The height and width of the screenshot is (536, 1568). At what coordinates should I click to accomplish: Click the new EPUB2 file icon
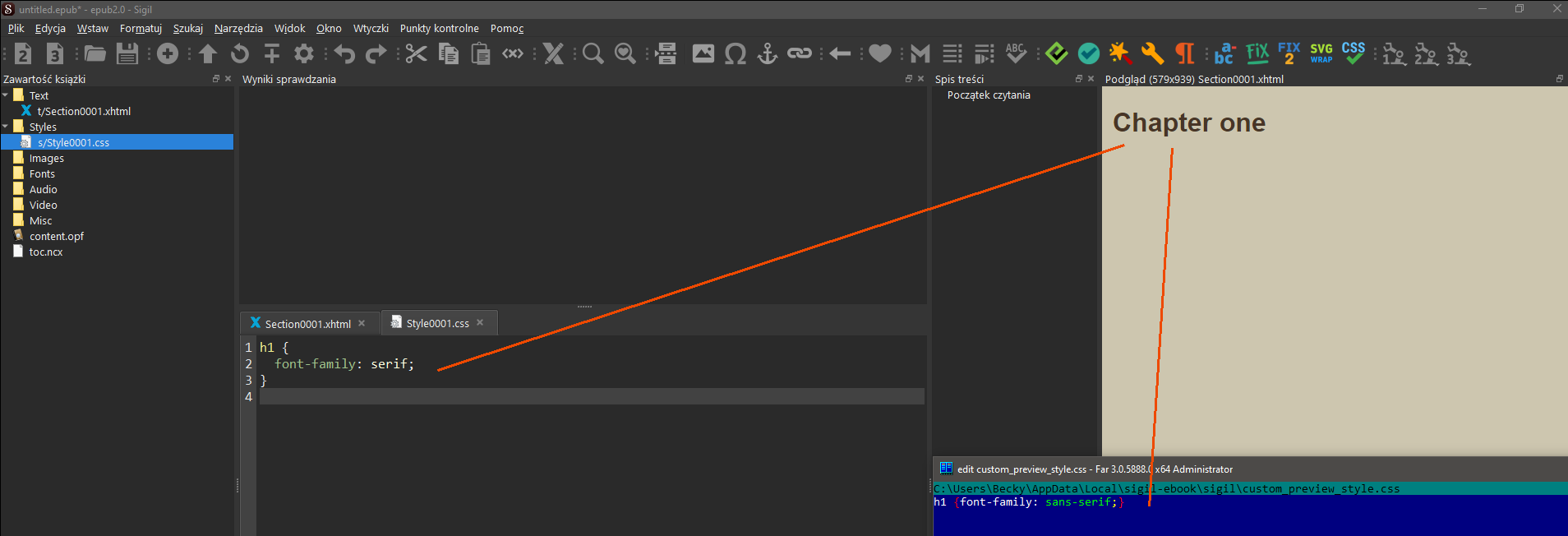(x=23, y=54)
